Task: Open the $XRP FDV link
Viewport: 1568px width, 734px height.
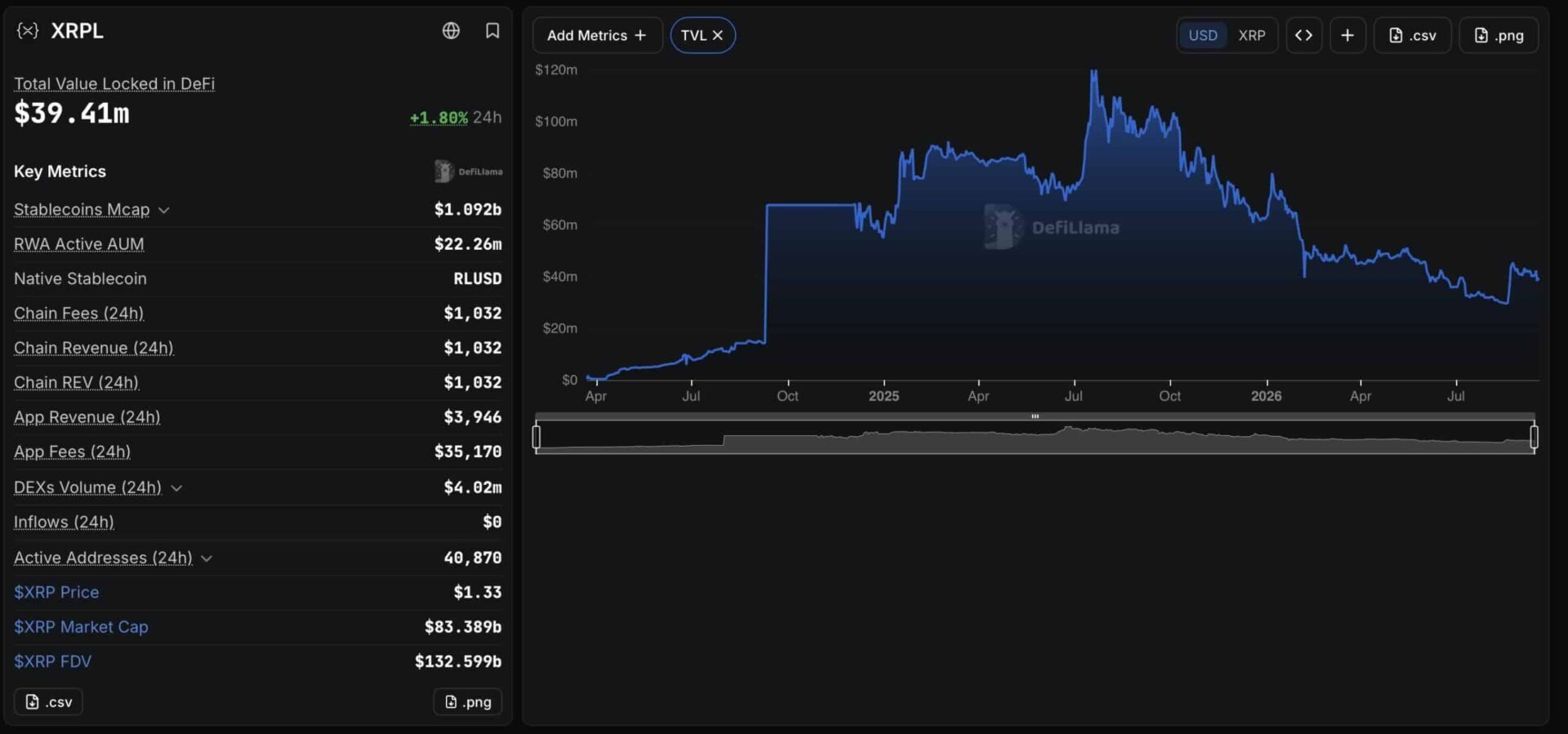Action: 53,661
